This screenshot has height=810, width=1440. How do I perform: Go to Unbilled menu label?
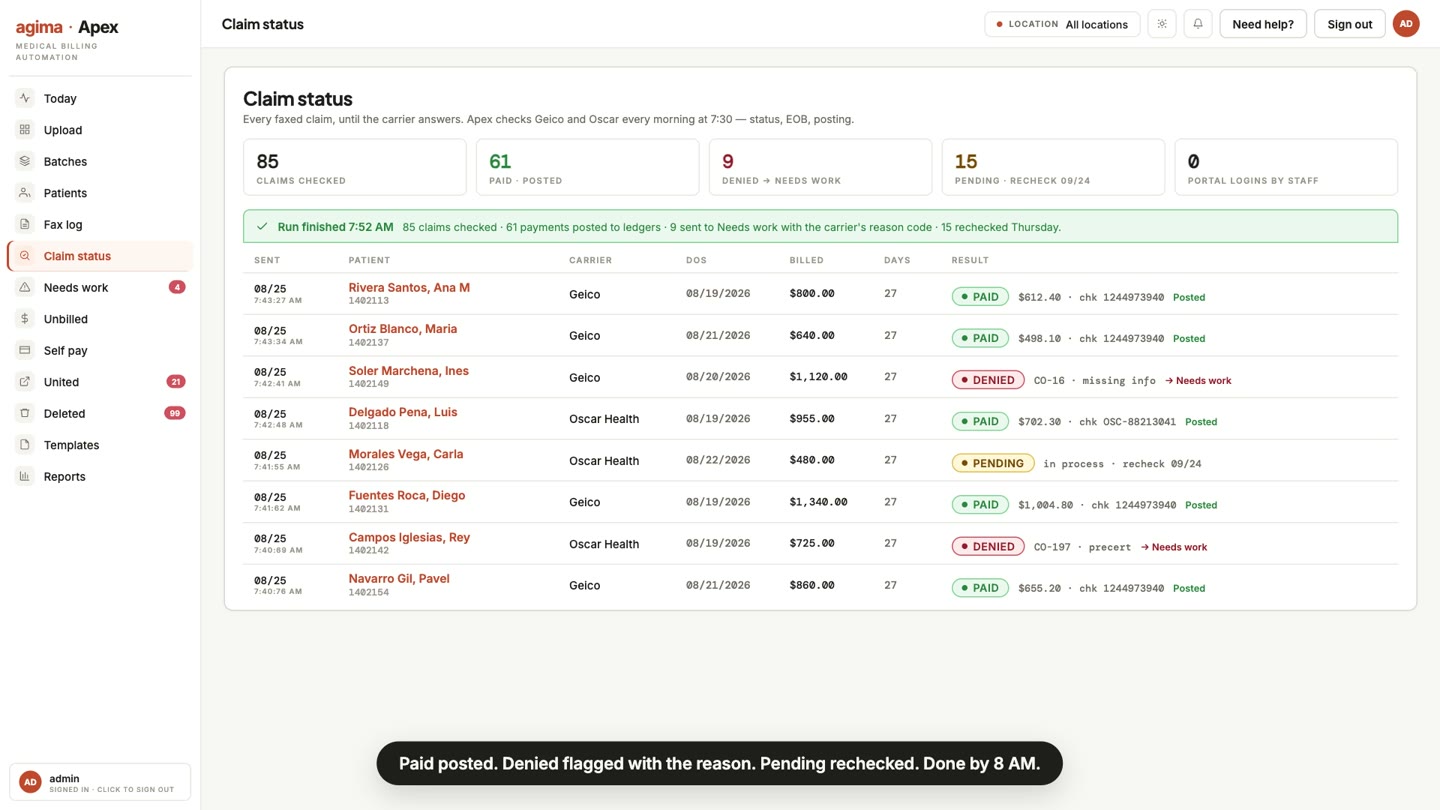tap(66, 319)
